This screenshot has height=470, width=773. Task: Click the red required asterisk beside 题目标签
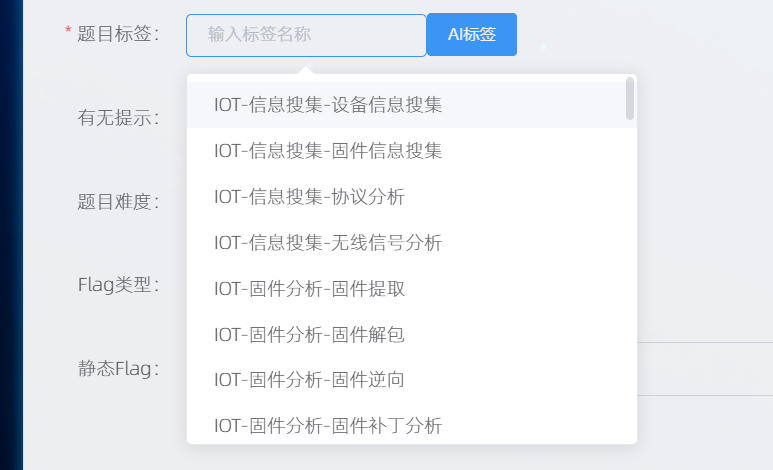[68, 34]
